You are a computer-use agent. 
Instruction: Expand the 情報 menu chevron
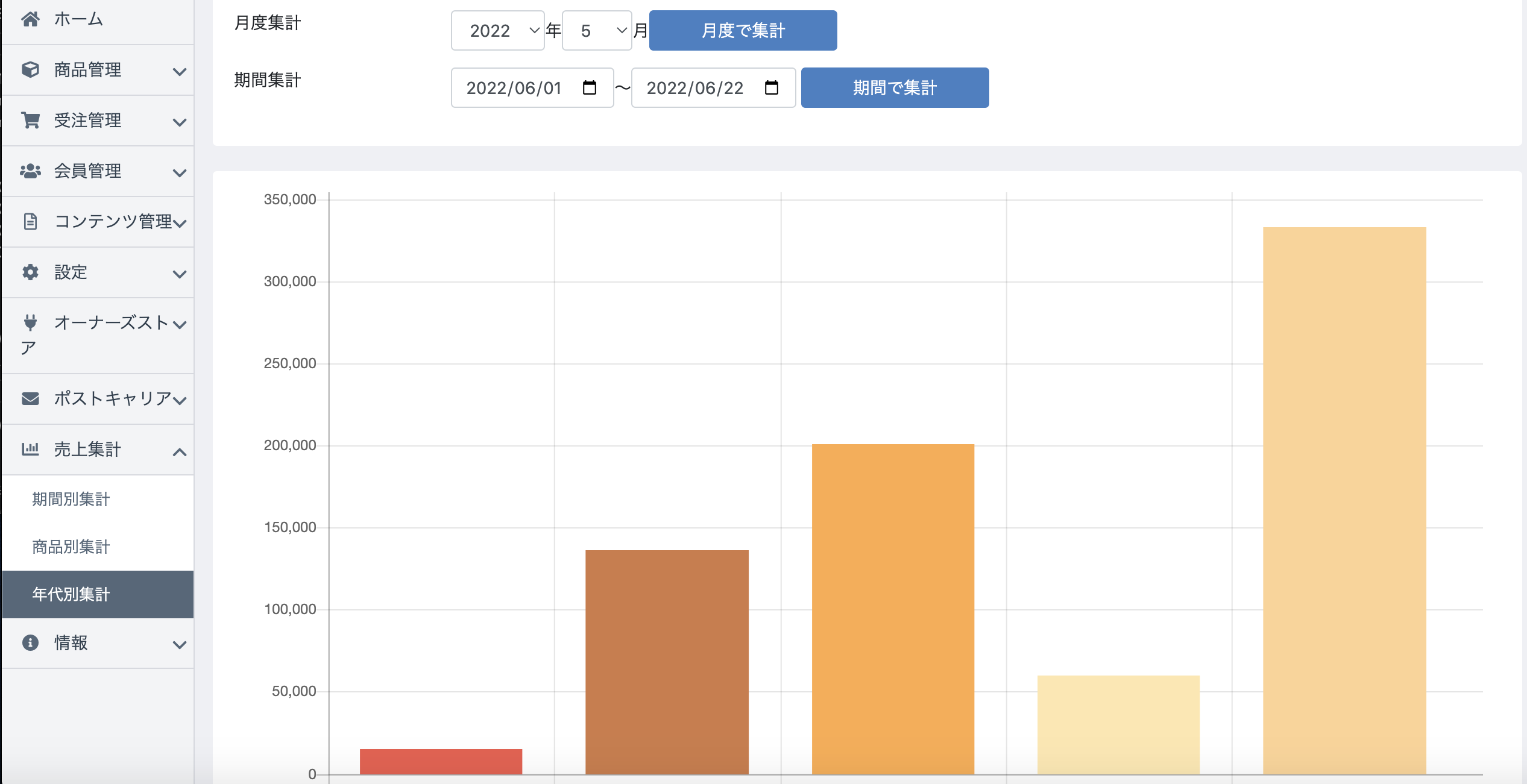tap(179, 644)
